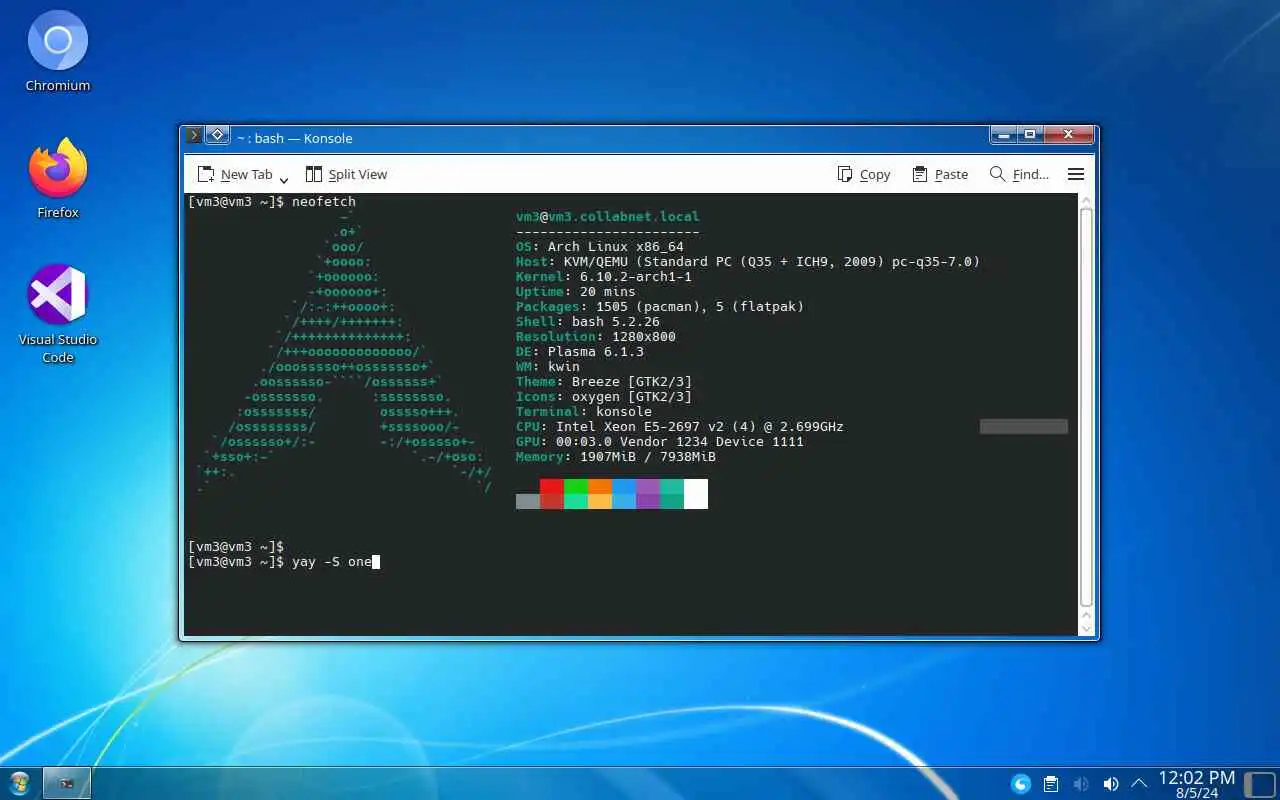
Task: Click blue swirl tray icon
Action: click(1021, 784)
